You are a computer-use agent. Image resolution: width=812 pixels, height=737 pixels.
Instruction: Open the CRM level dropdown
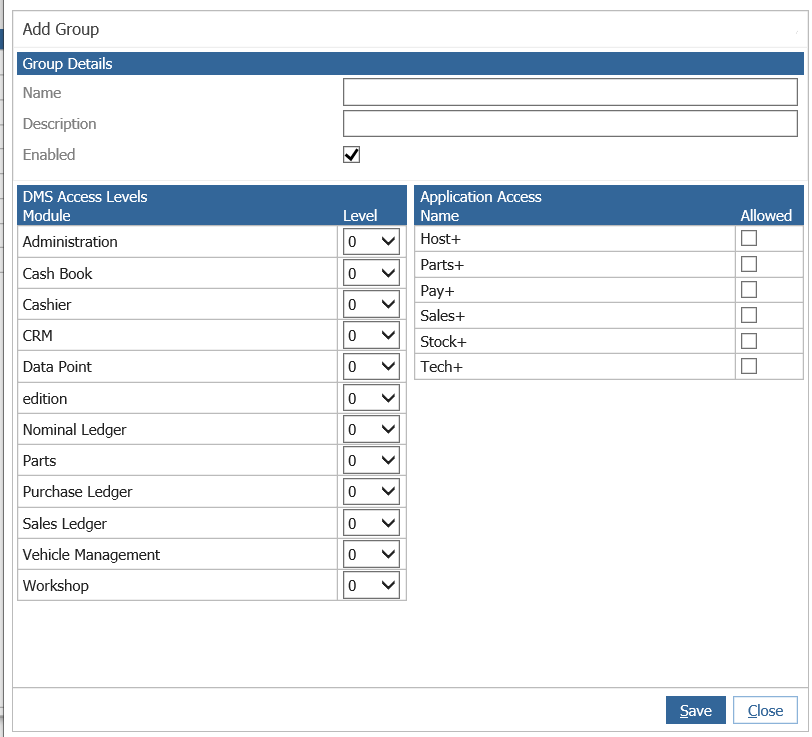coord(371,335)
